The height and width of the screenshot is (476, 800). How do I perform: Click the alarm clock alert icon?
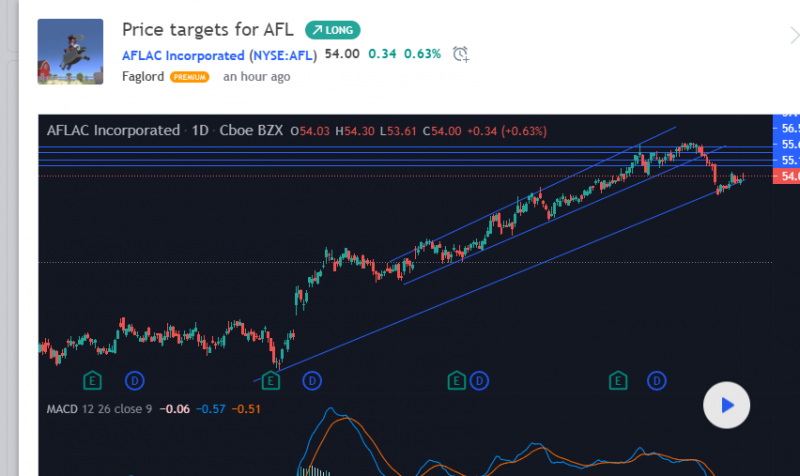(461, 54)
